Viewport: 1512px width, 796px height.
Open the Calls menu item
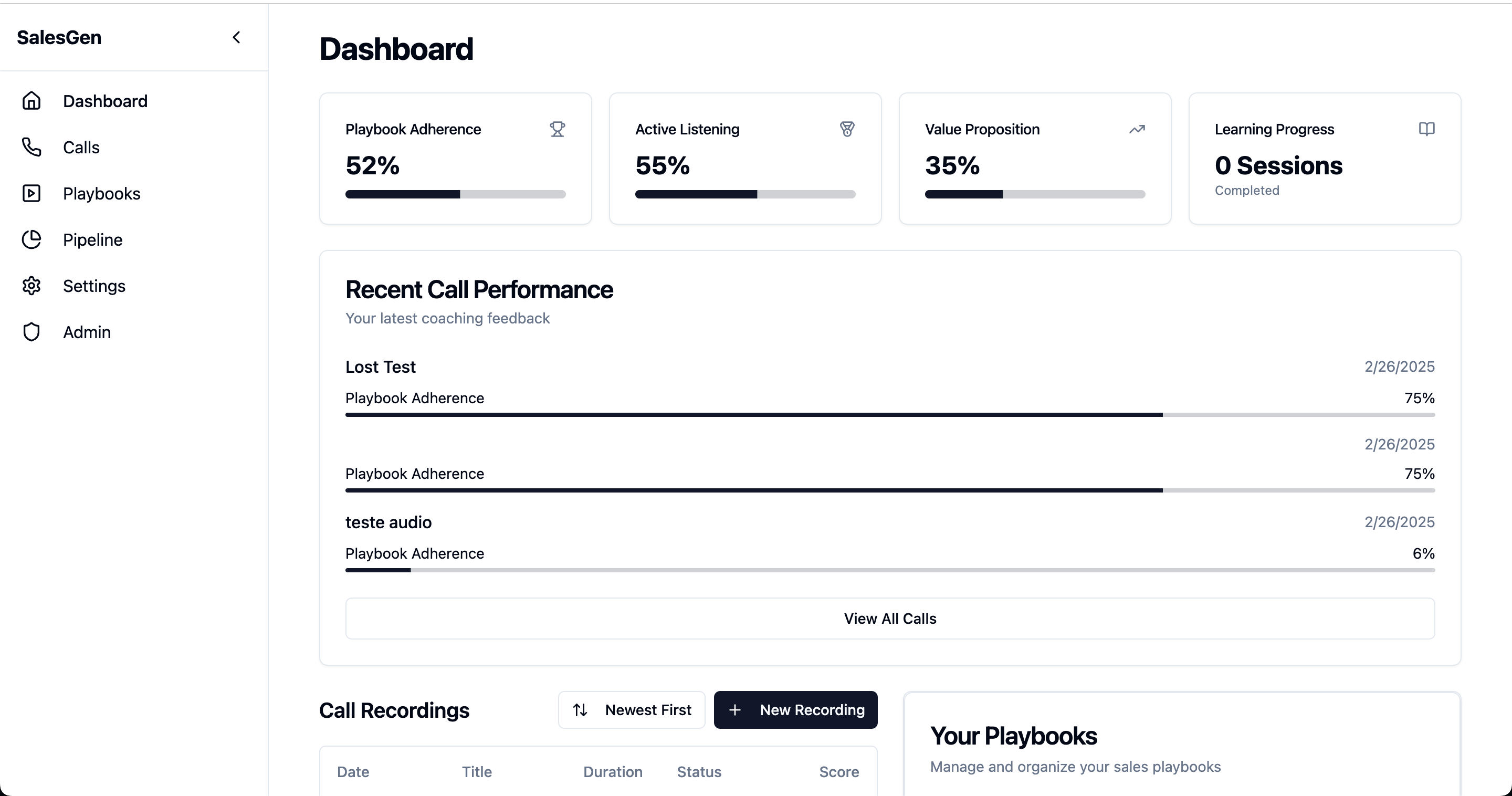point(81,148)
